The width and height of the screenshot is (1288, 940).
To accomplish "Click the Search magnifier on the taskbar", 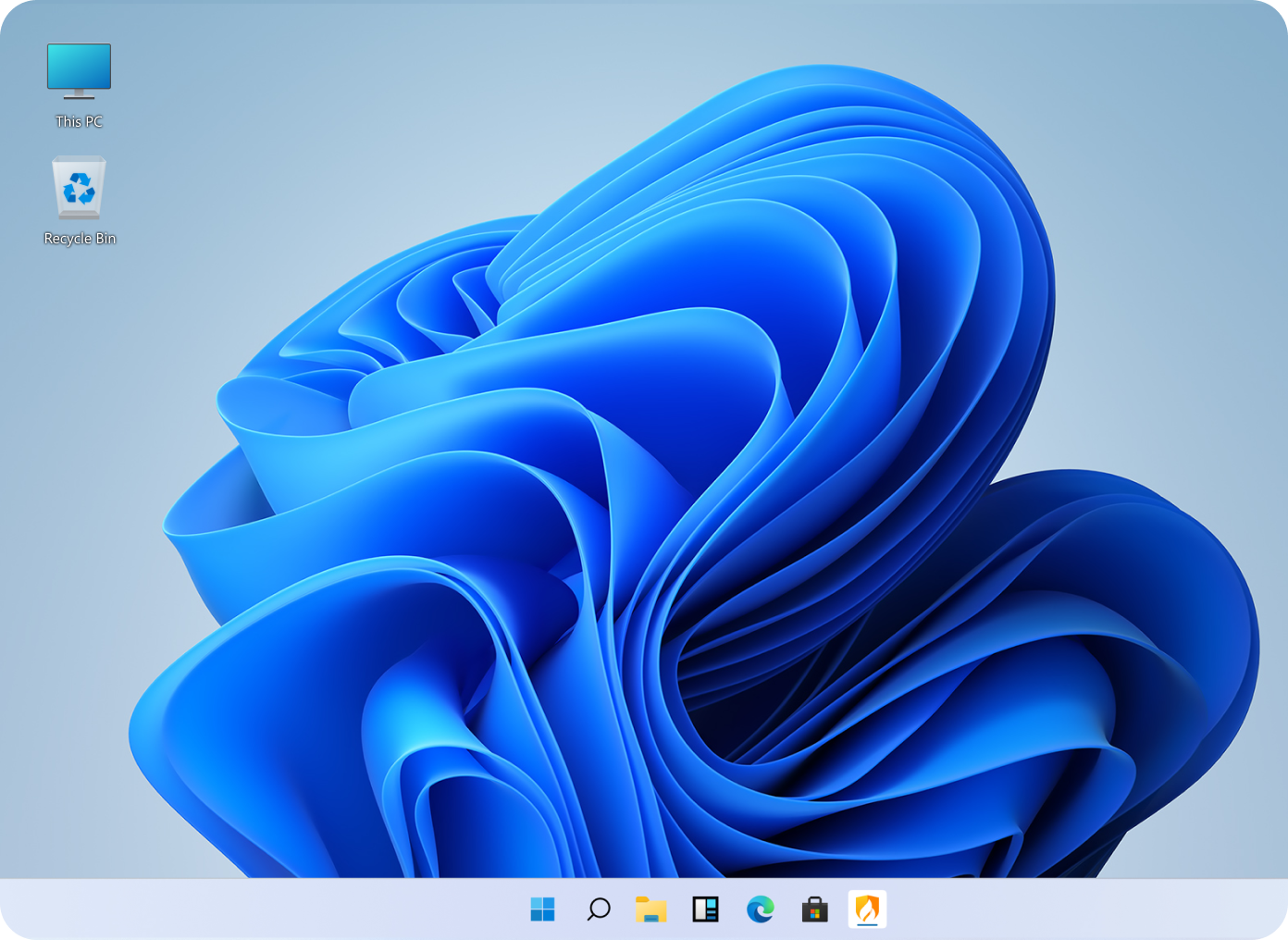I will pyautogui.click(x=598, y=909).
